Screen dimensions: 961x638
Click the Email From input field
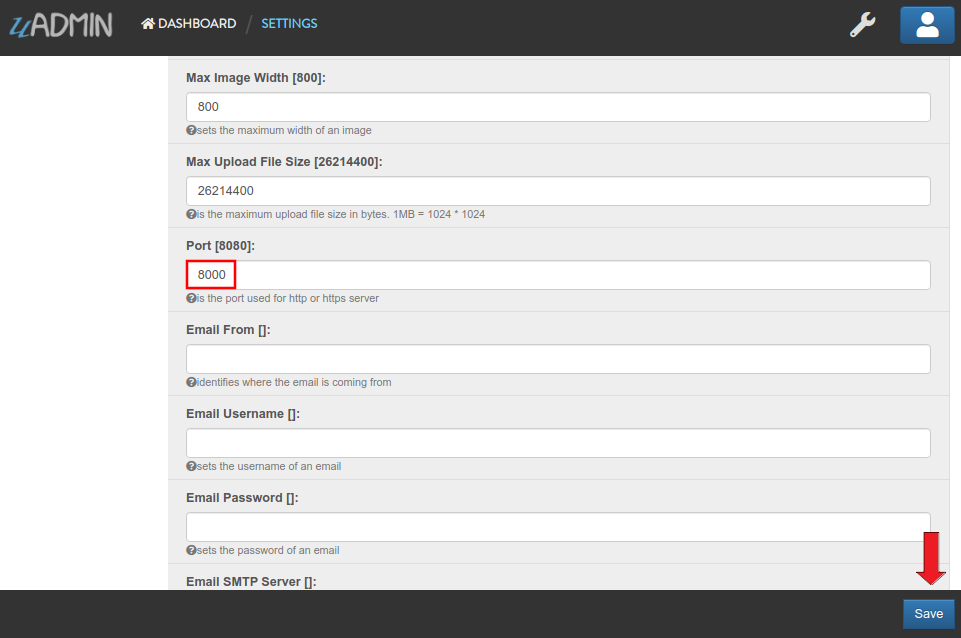558,359
